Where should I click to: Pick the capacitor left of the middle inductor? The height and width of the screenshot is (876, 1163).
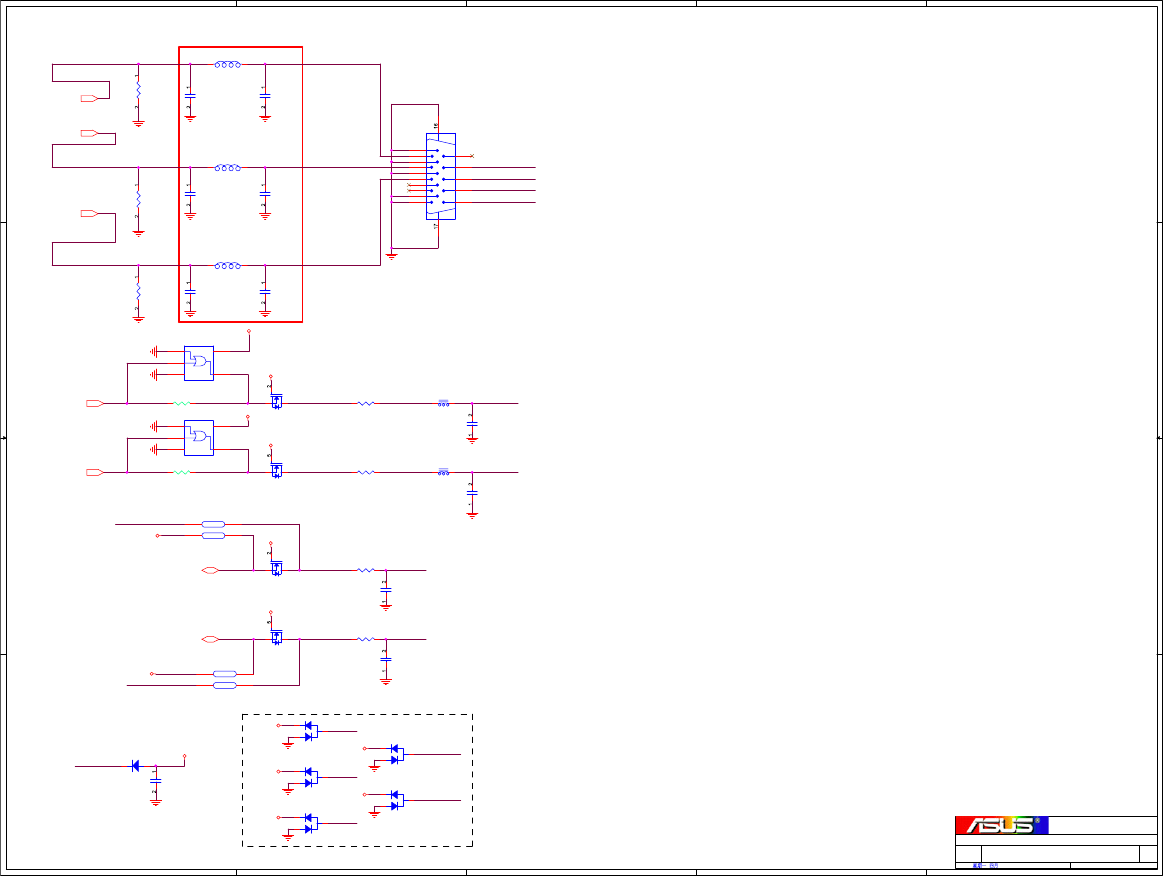[190, 194]
